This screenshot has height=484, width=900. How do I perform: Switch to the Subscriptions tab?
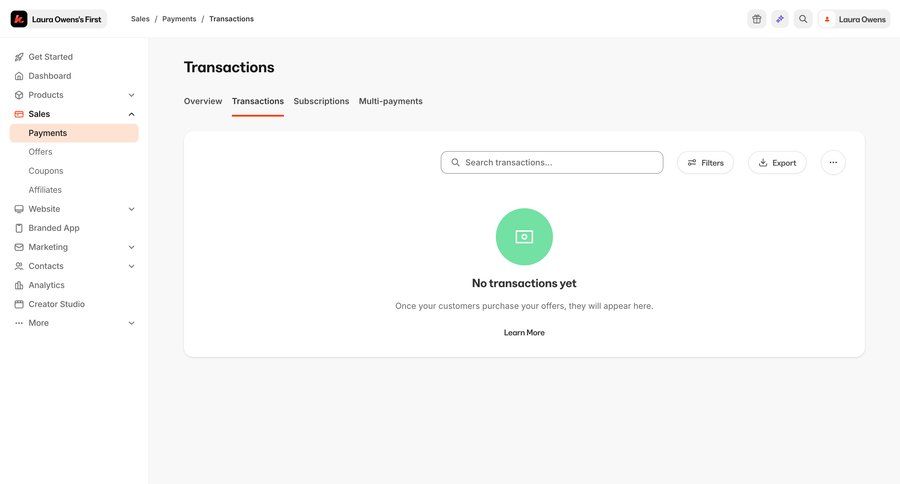pyautogui.click(x=321, y=101)
